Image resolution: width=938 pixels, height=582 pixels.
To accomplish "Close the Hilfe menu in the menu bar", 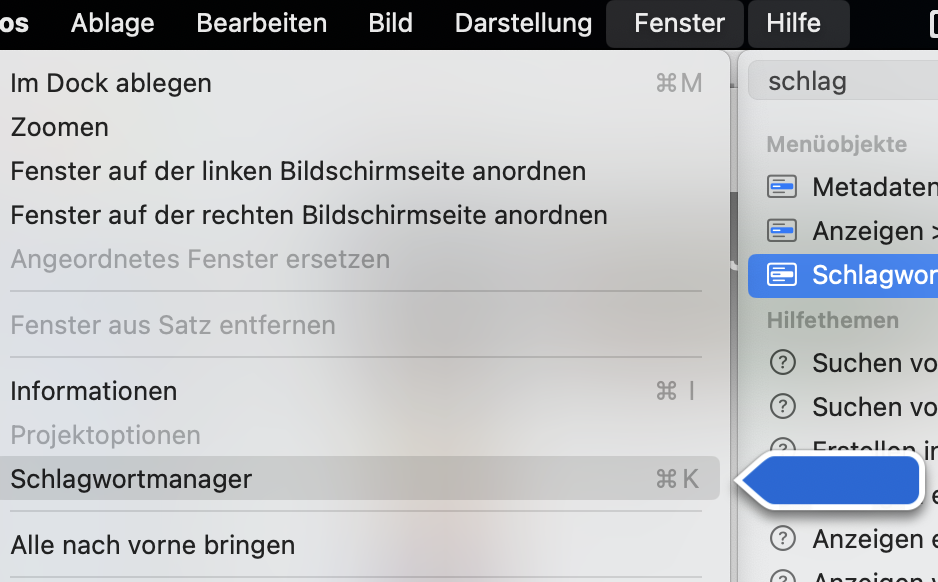I will coord(793,23).
